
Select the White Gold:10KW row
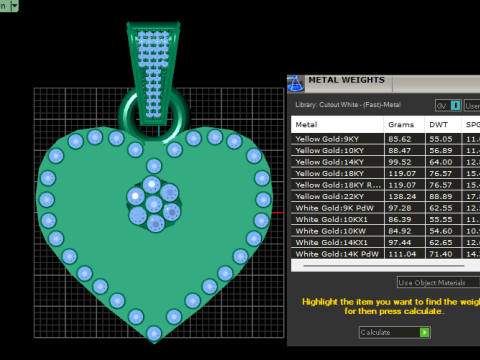click(x=386, y=231)
